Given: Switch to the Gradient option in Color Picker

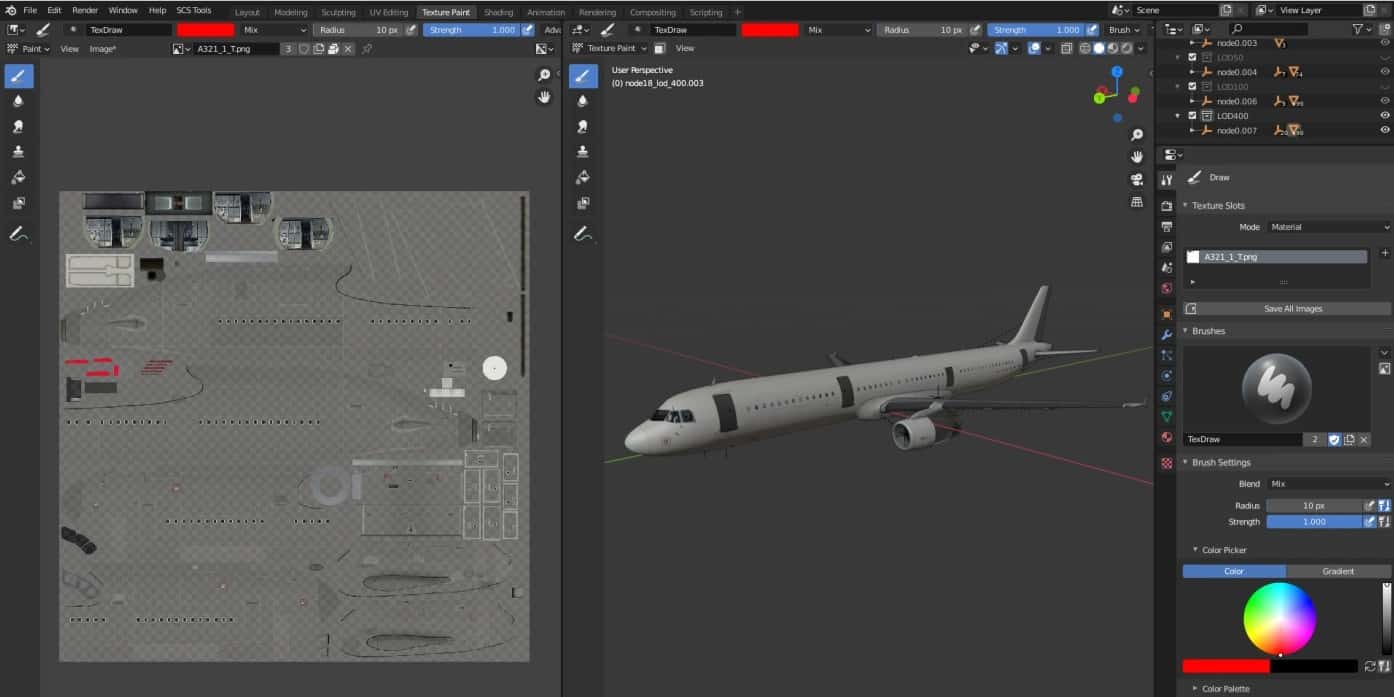Looking at the screenshot, I should pos(1337,571).
